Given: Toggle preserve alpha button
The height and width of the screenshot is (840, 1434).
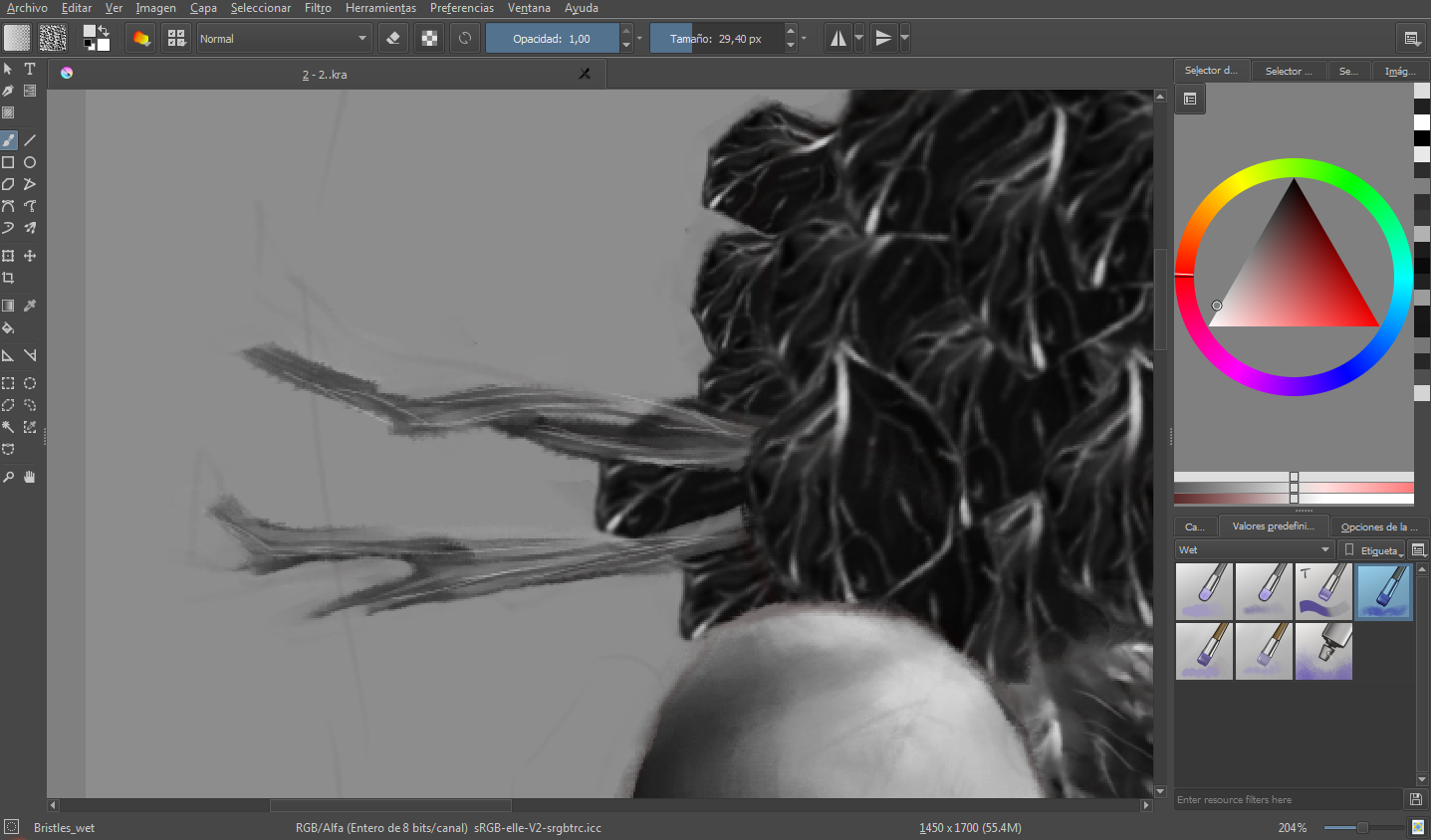Looking at the screenshot, I should [429, 39].
